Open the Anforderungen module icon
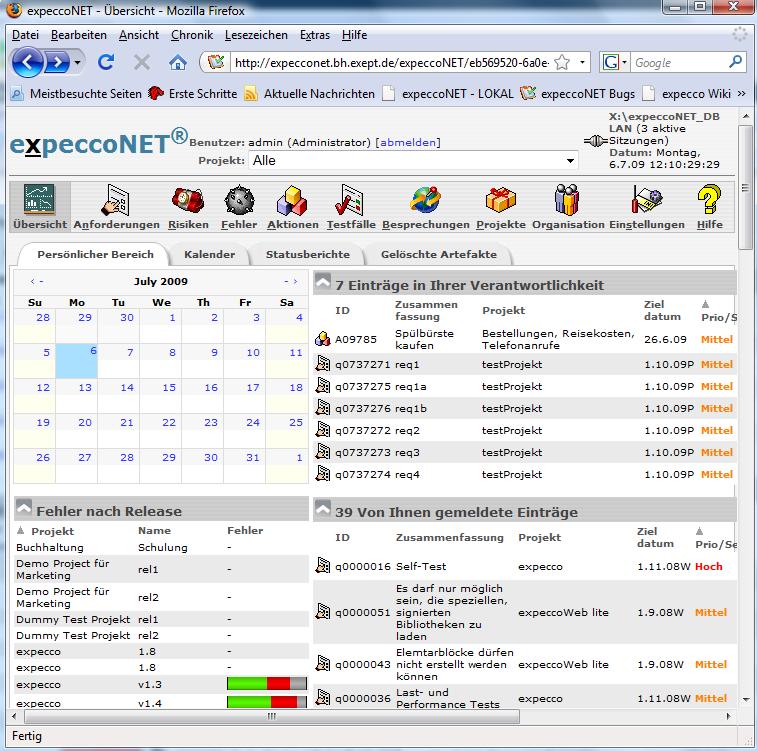The height and width of the screenshot is (751, 757). click(x=116, y=201)
